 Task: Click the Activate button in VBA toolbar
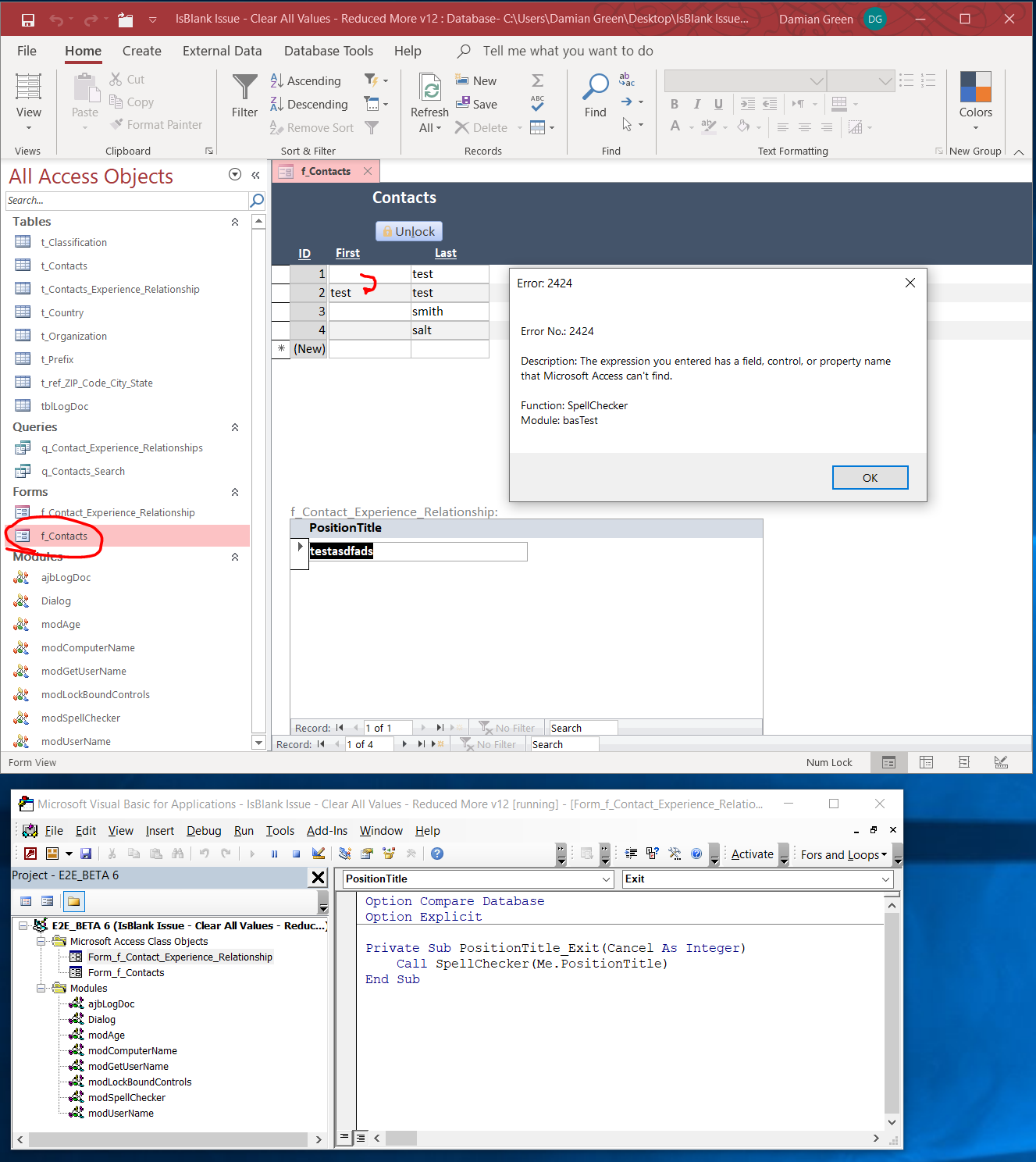point(752,854)
